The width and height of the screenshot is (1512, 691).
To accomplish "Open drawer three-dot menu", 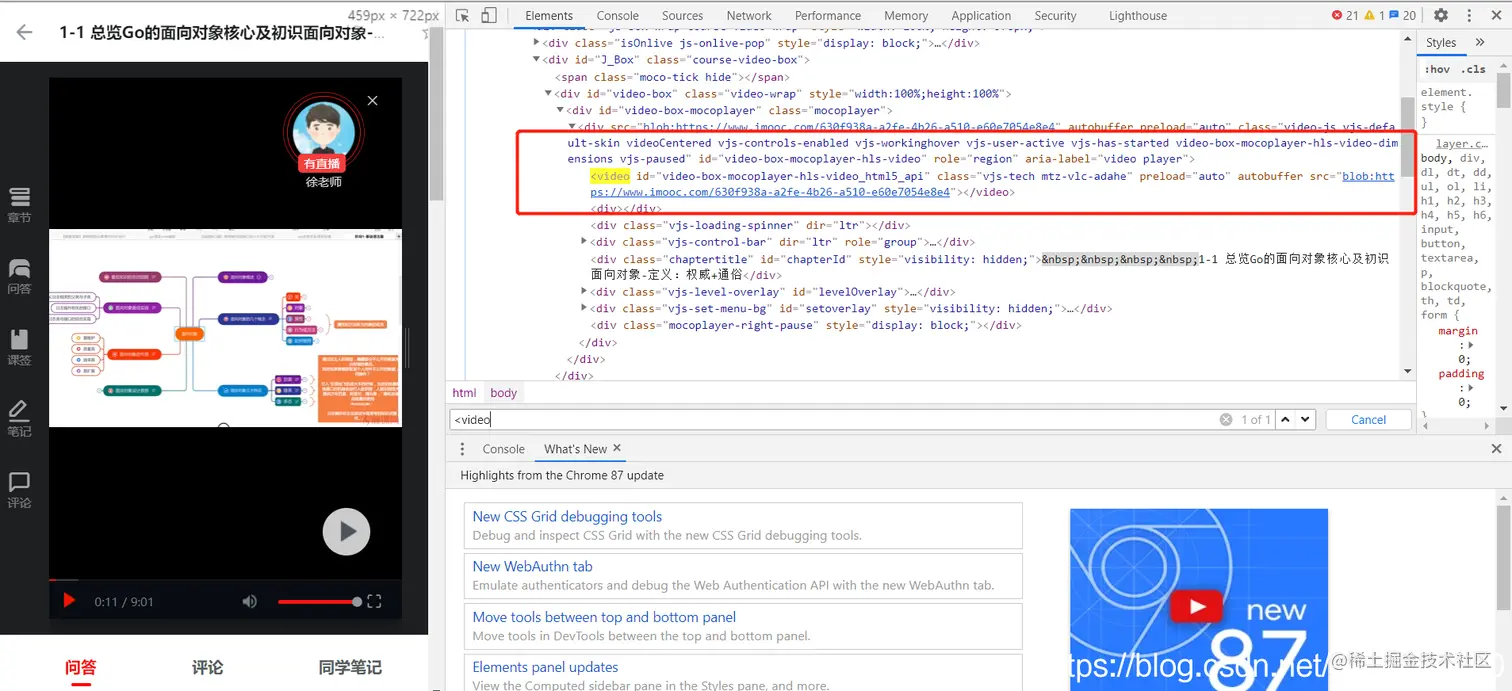I will point(462,449).
